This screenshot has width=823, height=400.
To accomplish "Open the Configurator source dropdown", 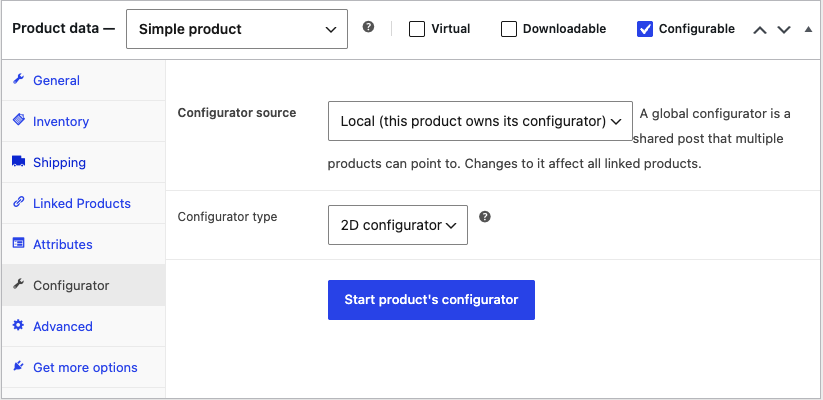I will [480, 121].
